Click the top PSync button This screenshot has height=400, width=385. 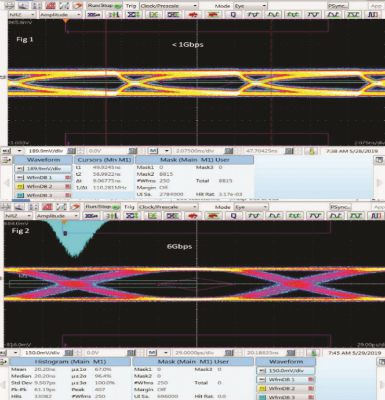click(338, 6)
